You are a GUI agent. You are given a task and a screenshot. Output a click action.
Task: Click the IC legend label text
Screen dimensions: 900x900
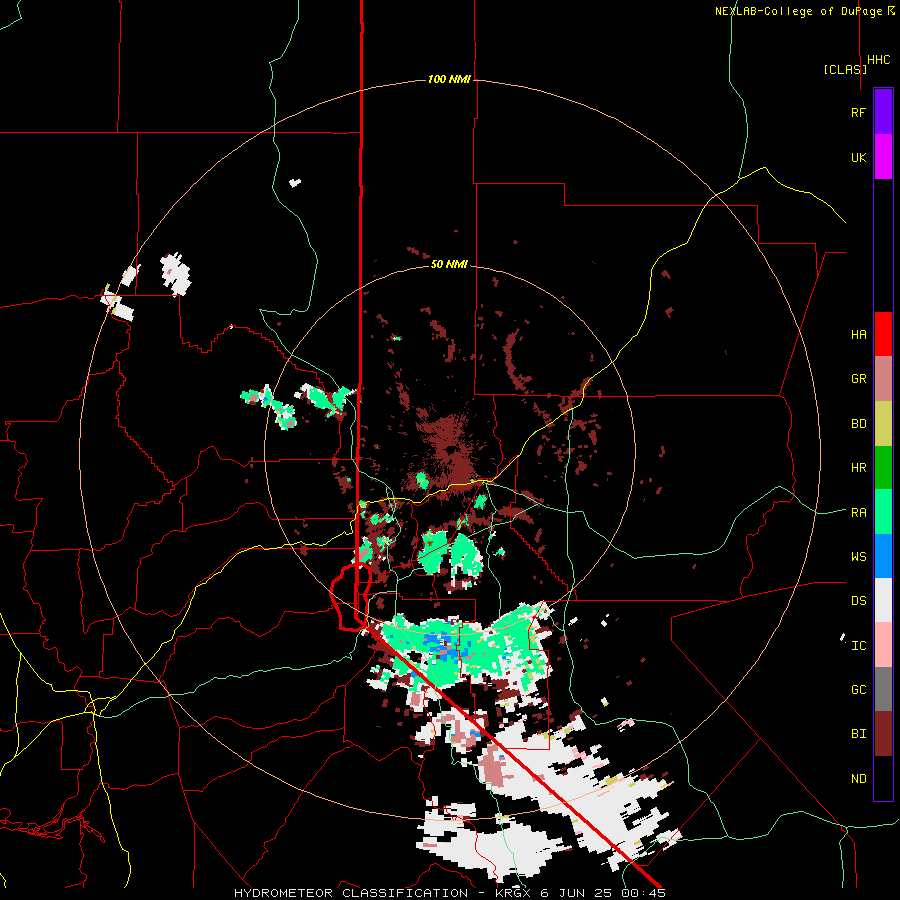[859, 645]
